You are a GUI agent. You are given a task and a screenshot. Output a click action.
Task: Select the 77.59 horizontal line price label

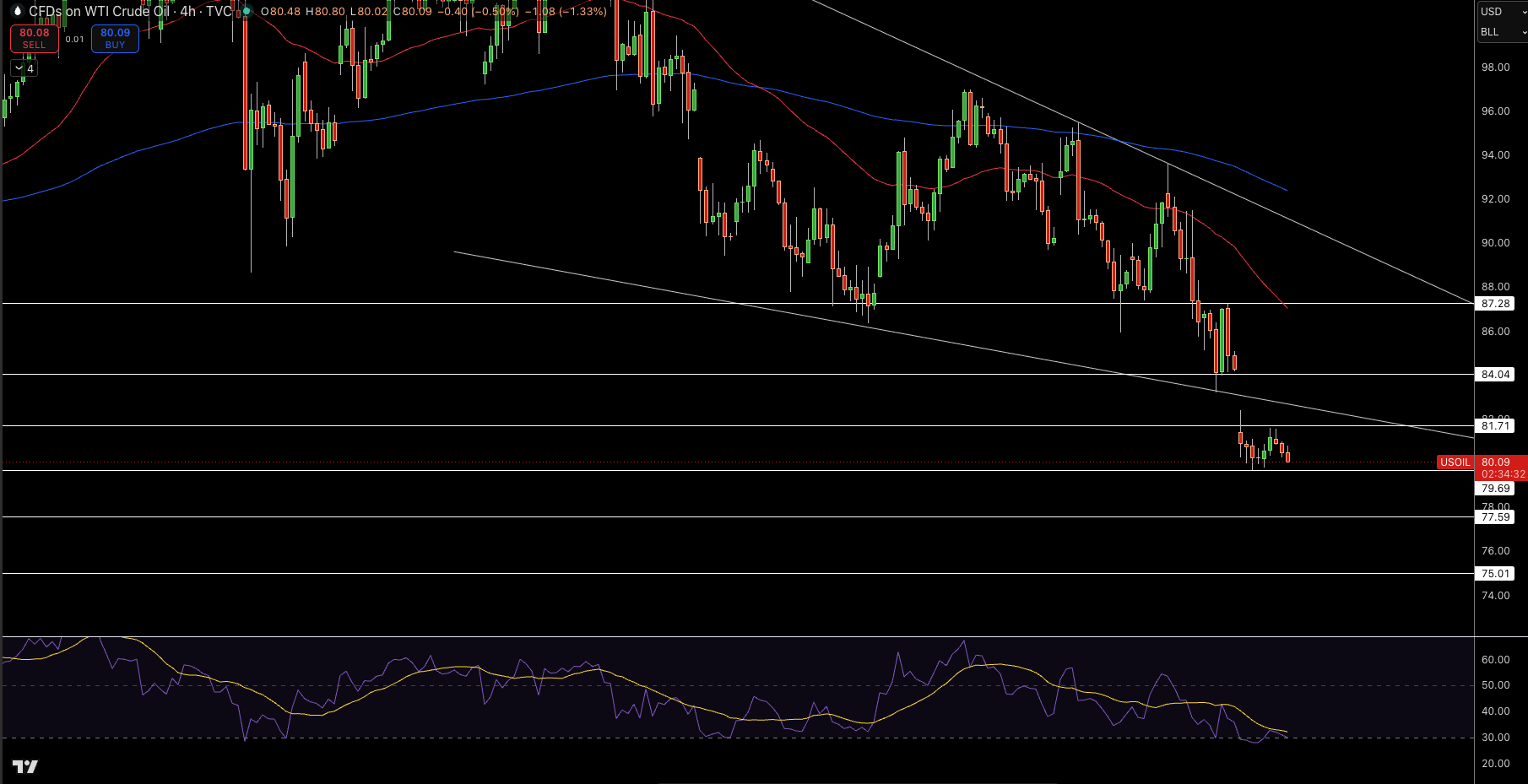(1495, 517)
